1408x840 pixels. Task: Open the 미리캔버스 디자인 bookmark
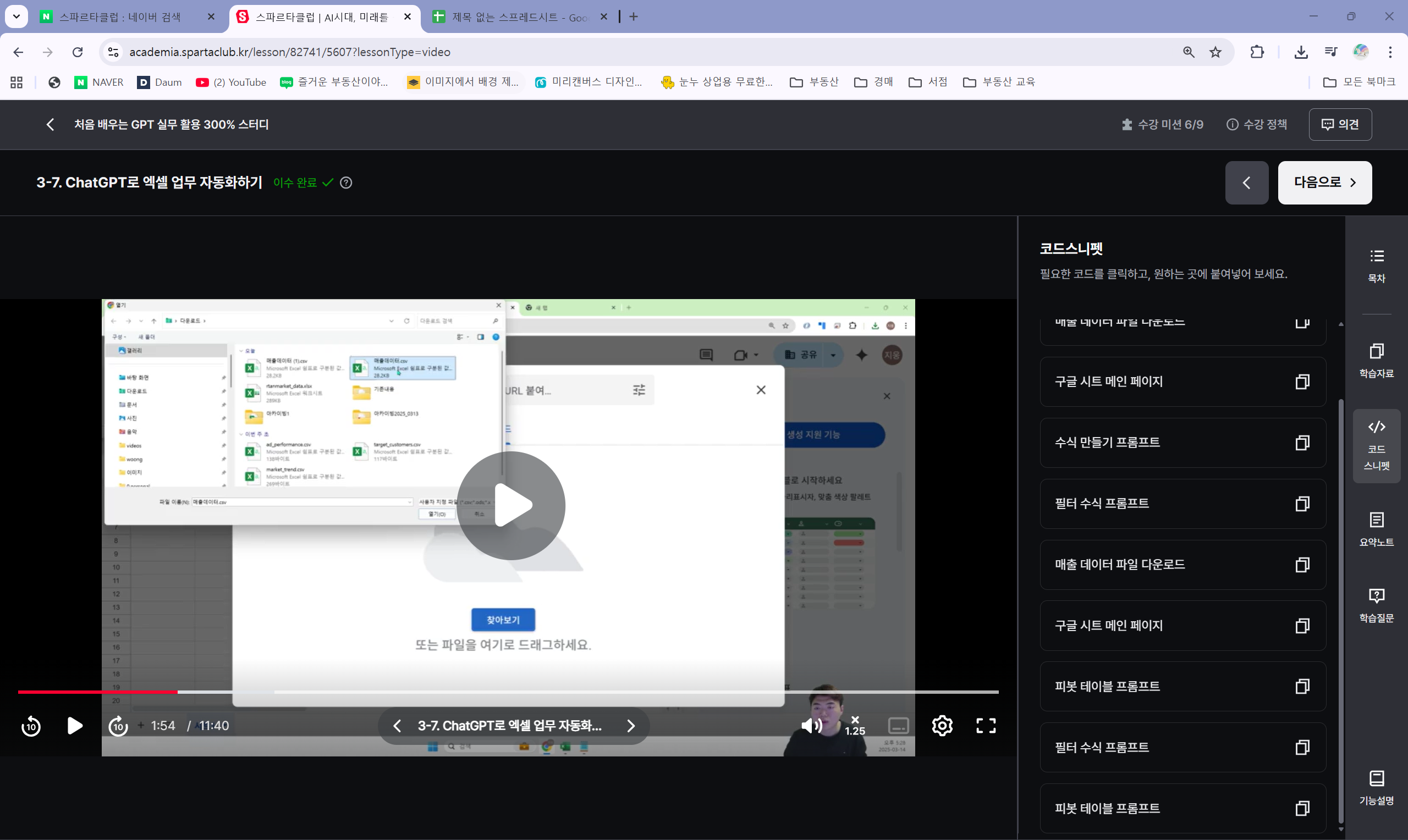589,82
